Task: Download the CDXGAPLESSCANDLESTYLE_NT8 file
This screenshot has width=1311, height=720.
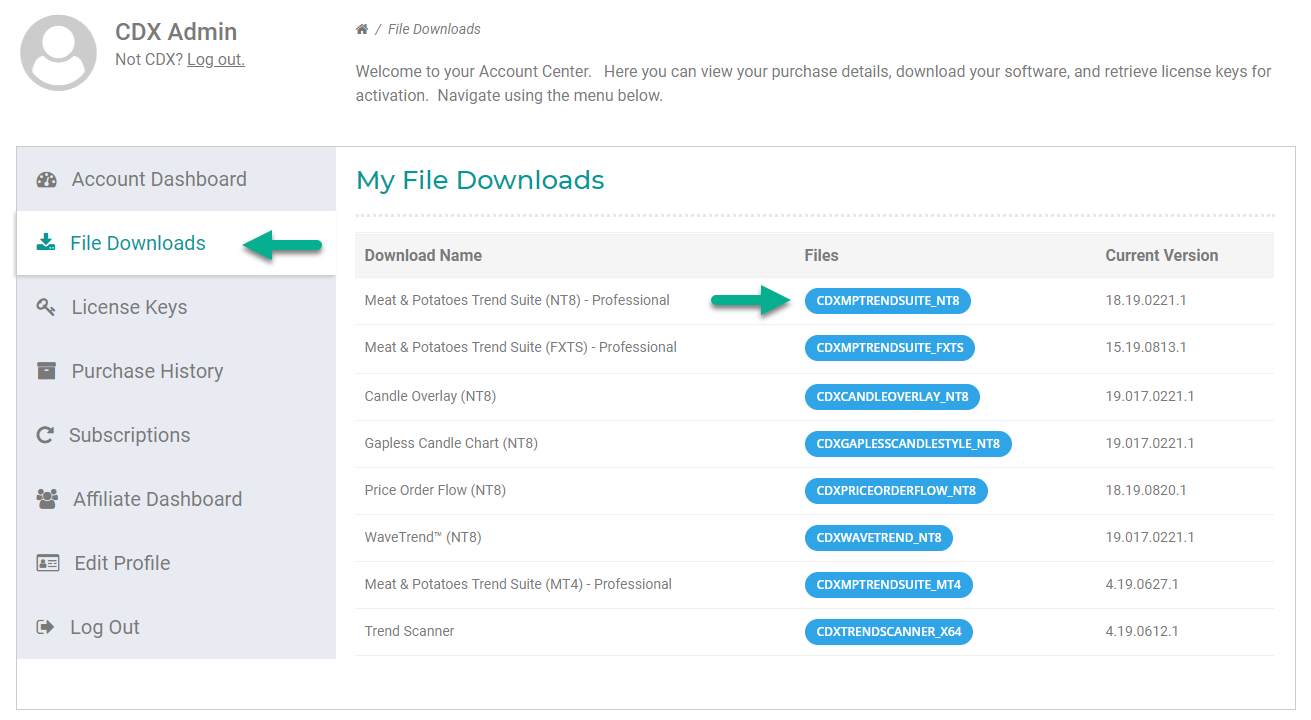Action: coord(908,443)
